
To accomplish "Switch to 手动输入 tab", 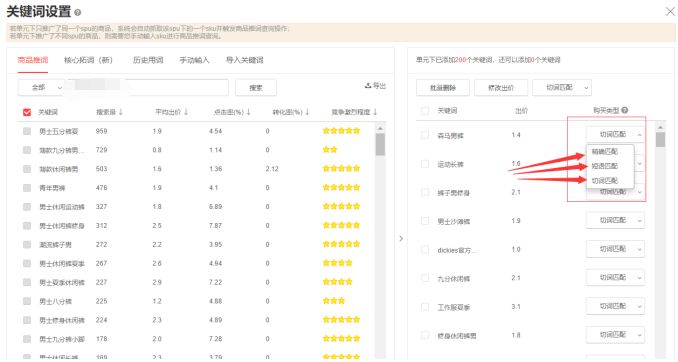I will [x=195, y=60].
